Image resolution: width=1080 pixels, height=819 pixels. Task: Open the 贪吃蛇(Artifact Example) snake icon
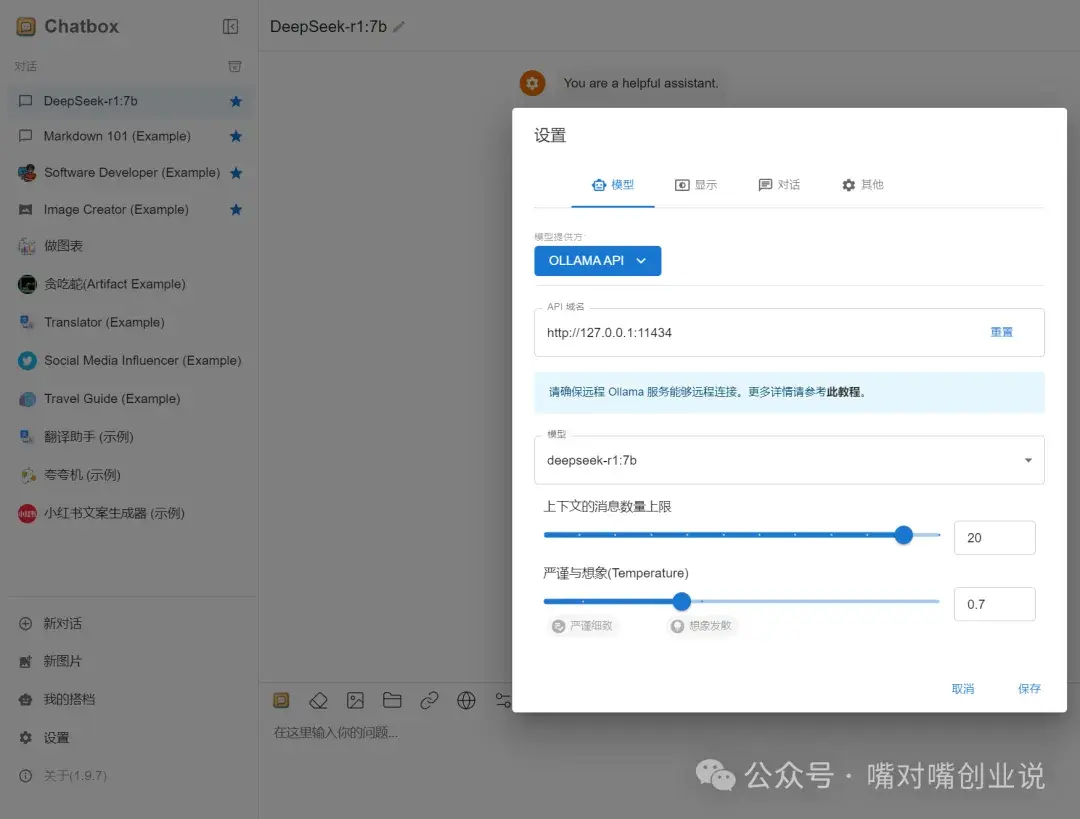[x=27, y=284]
